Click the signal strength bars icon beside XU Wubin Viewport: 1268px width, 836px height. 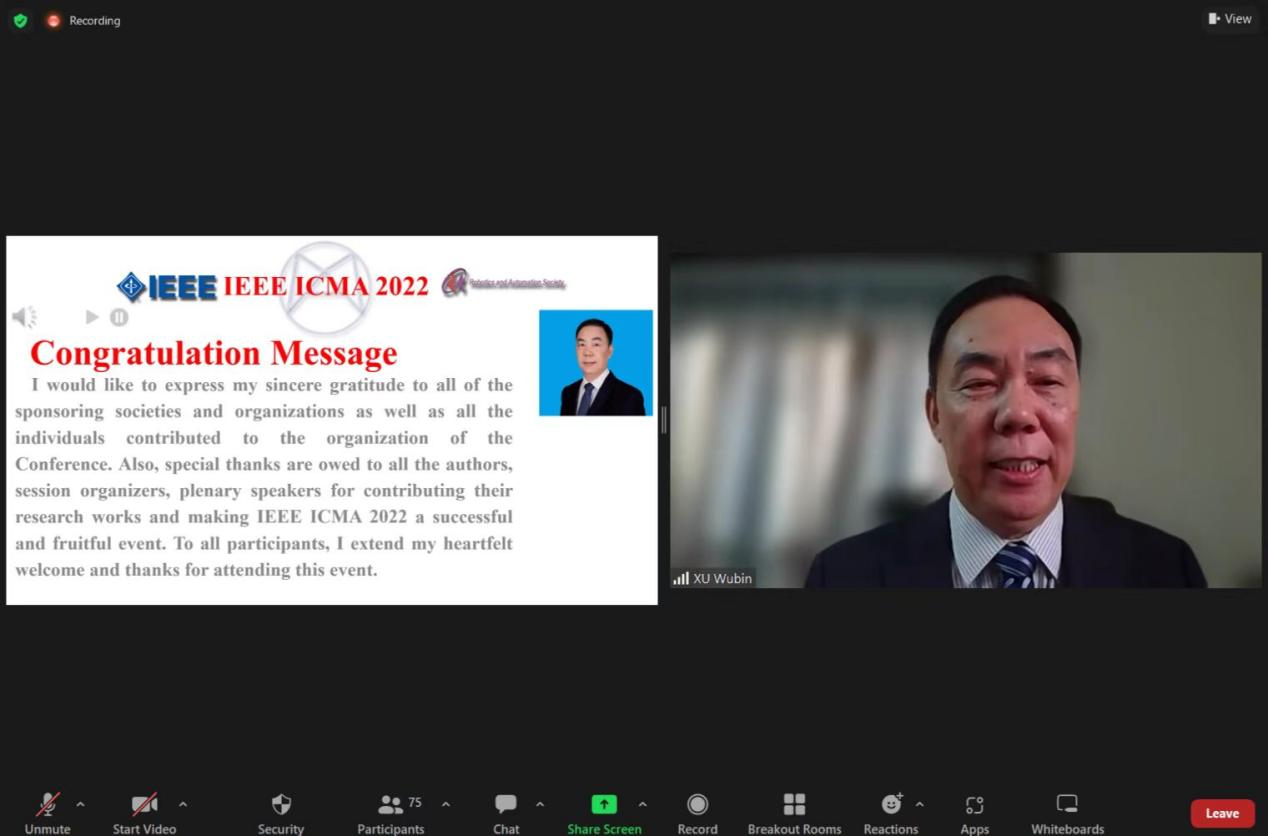[681, 578]
